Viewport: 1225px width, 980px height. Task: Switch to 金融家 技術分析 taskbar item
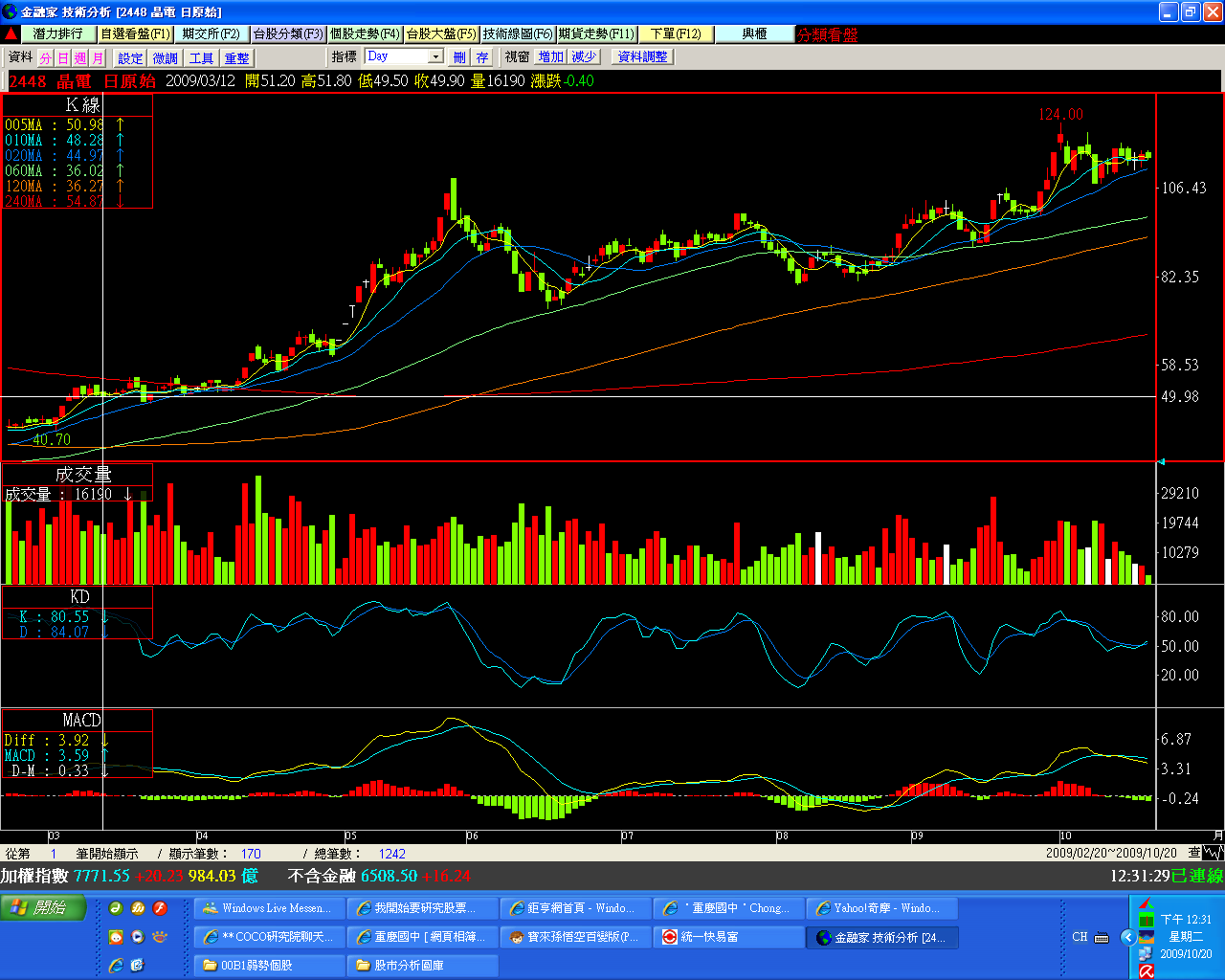click(881, 937)
